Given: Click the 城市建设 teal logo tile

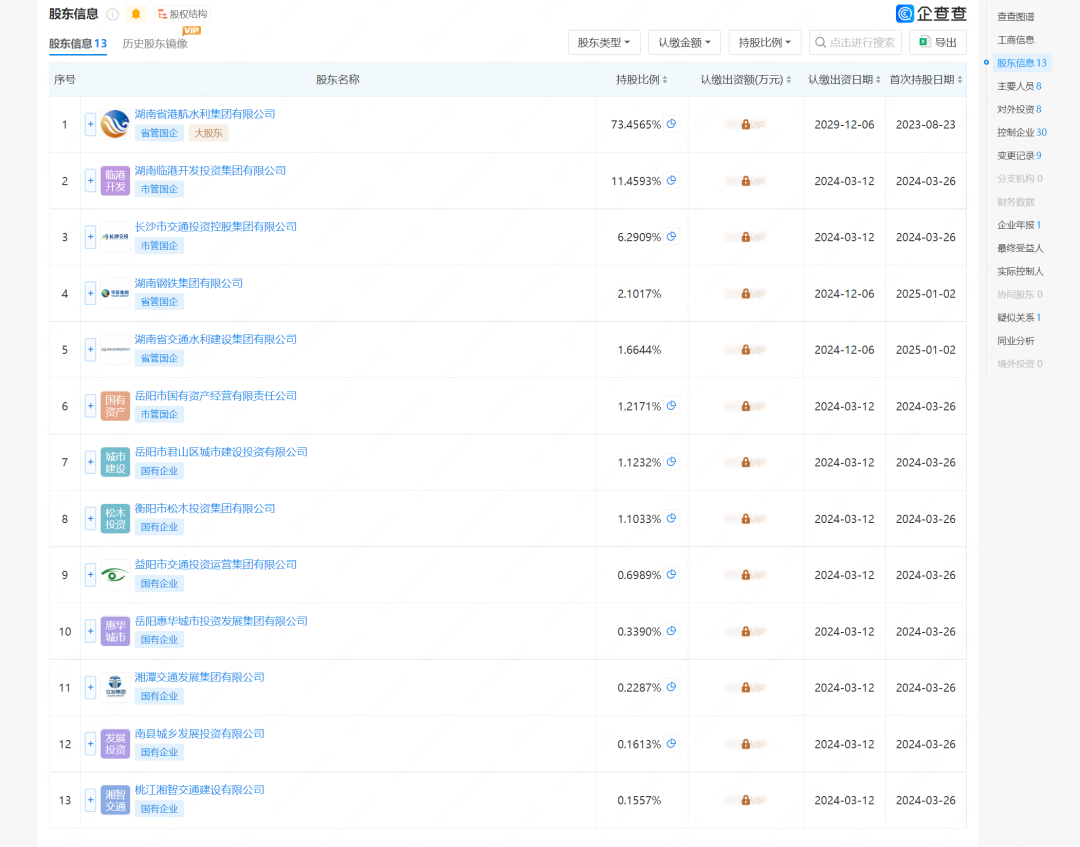Looking at the screenshot, I should [115, 463].
